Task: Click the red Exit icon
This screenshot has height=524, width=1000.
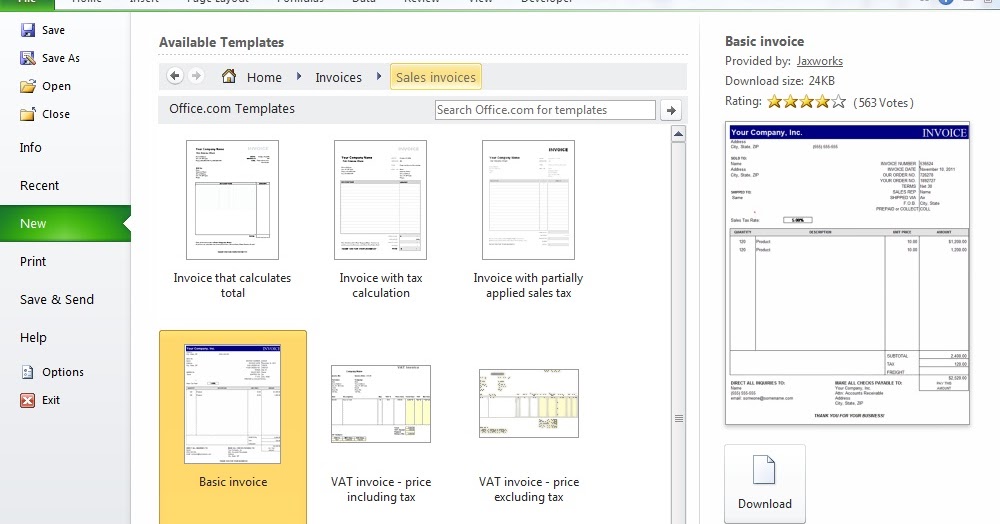Action: [27, 400]
